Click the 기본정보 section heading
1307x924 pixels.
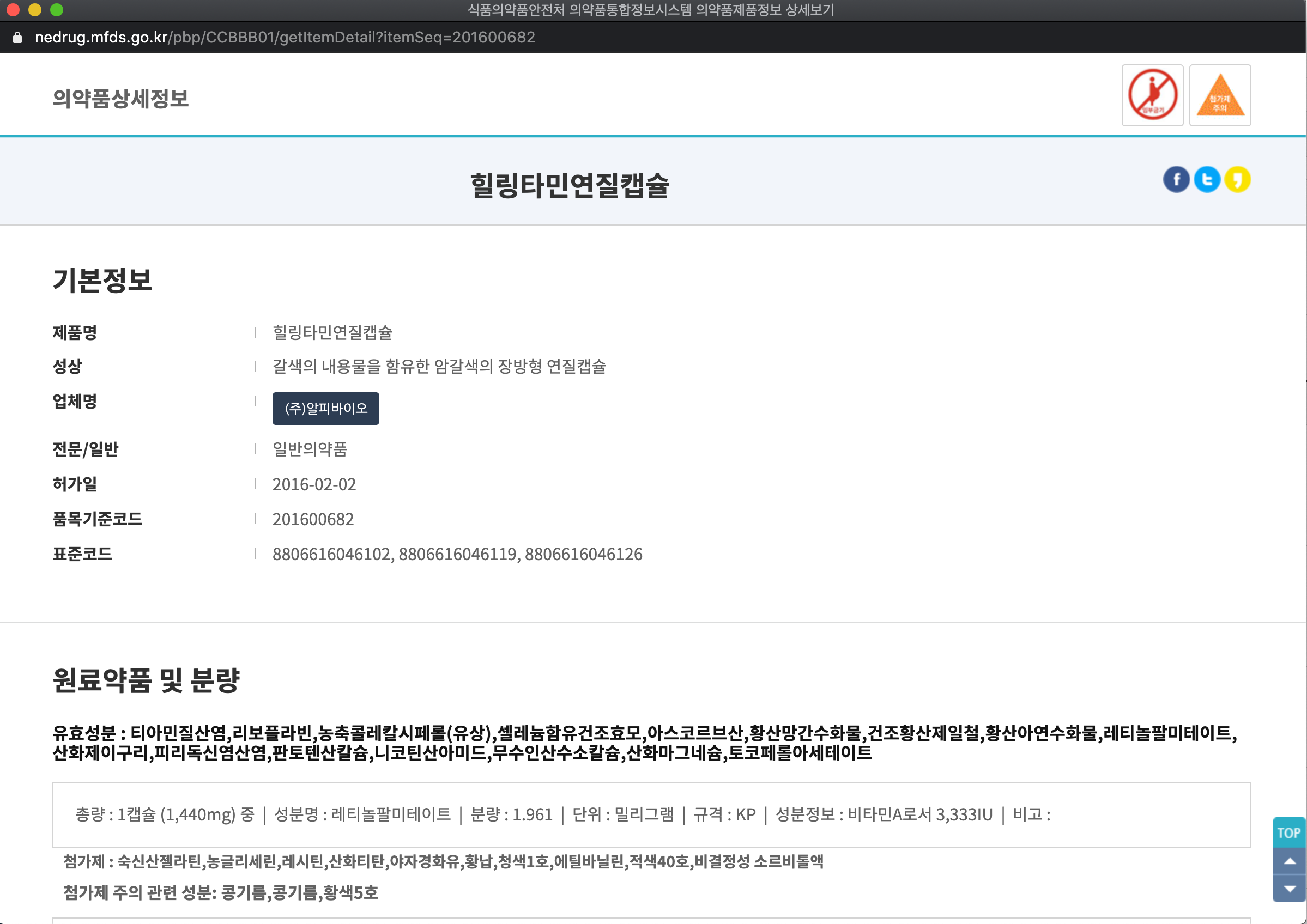click(x=102, y=281)
